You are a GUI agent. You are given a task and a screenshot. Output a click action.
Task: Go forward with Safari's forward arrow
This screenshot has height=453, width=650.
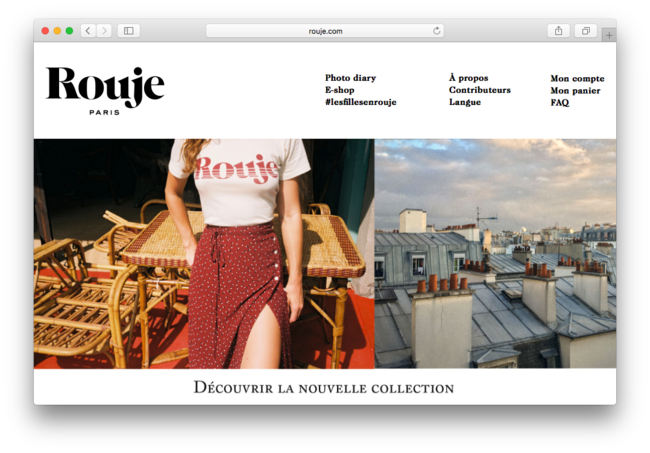(x=104, y=31)
